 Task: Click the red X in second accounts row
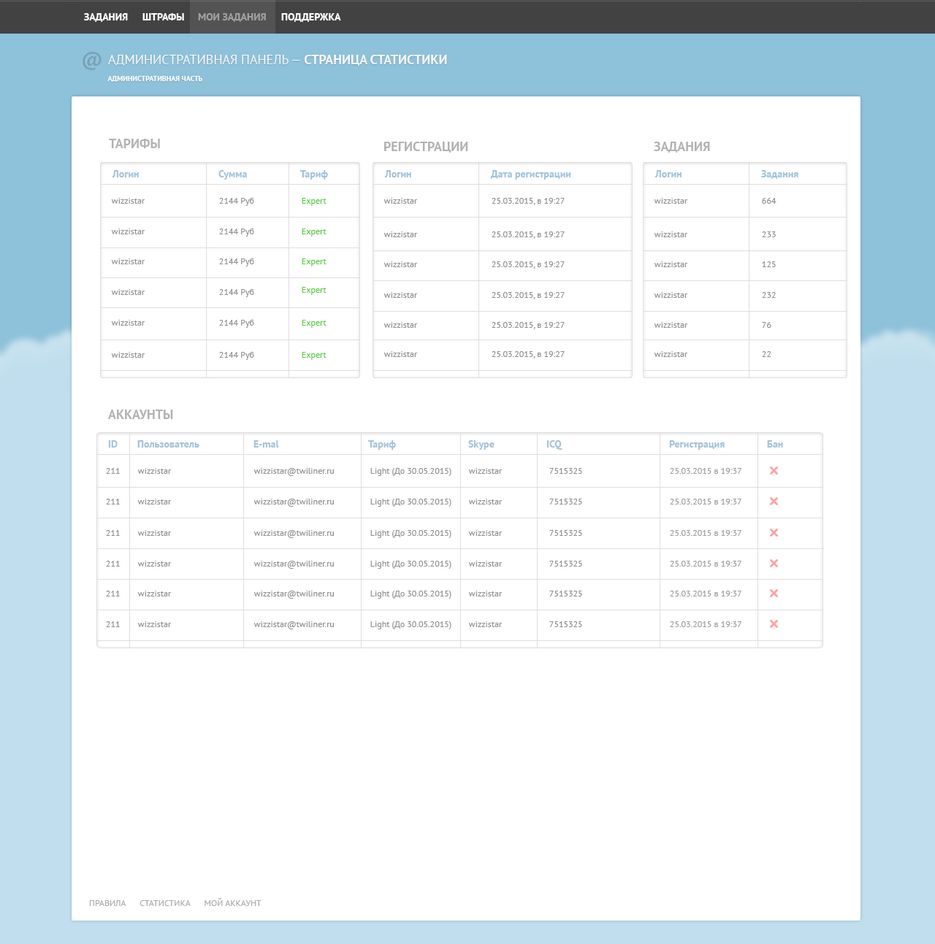(x=773, y=501)
